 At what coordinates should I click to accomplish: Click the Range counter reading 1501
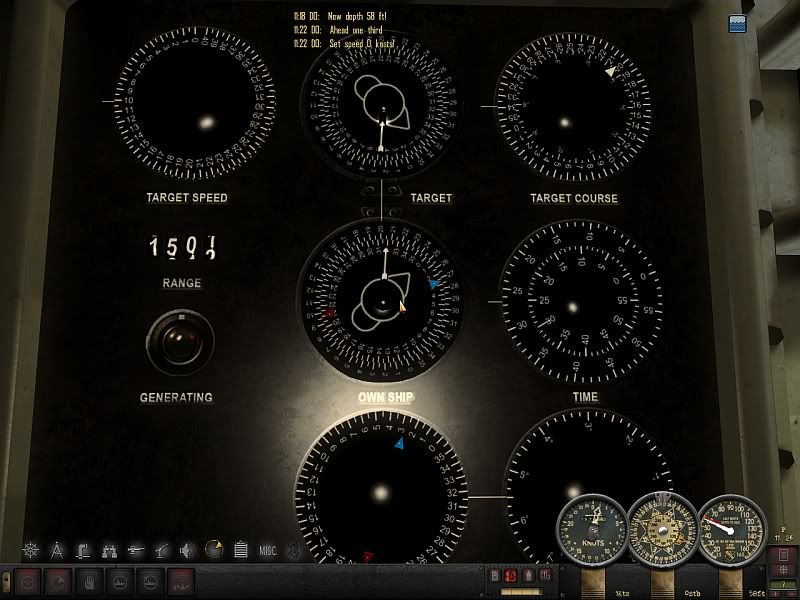pos(182,247)
